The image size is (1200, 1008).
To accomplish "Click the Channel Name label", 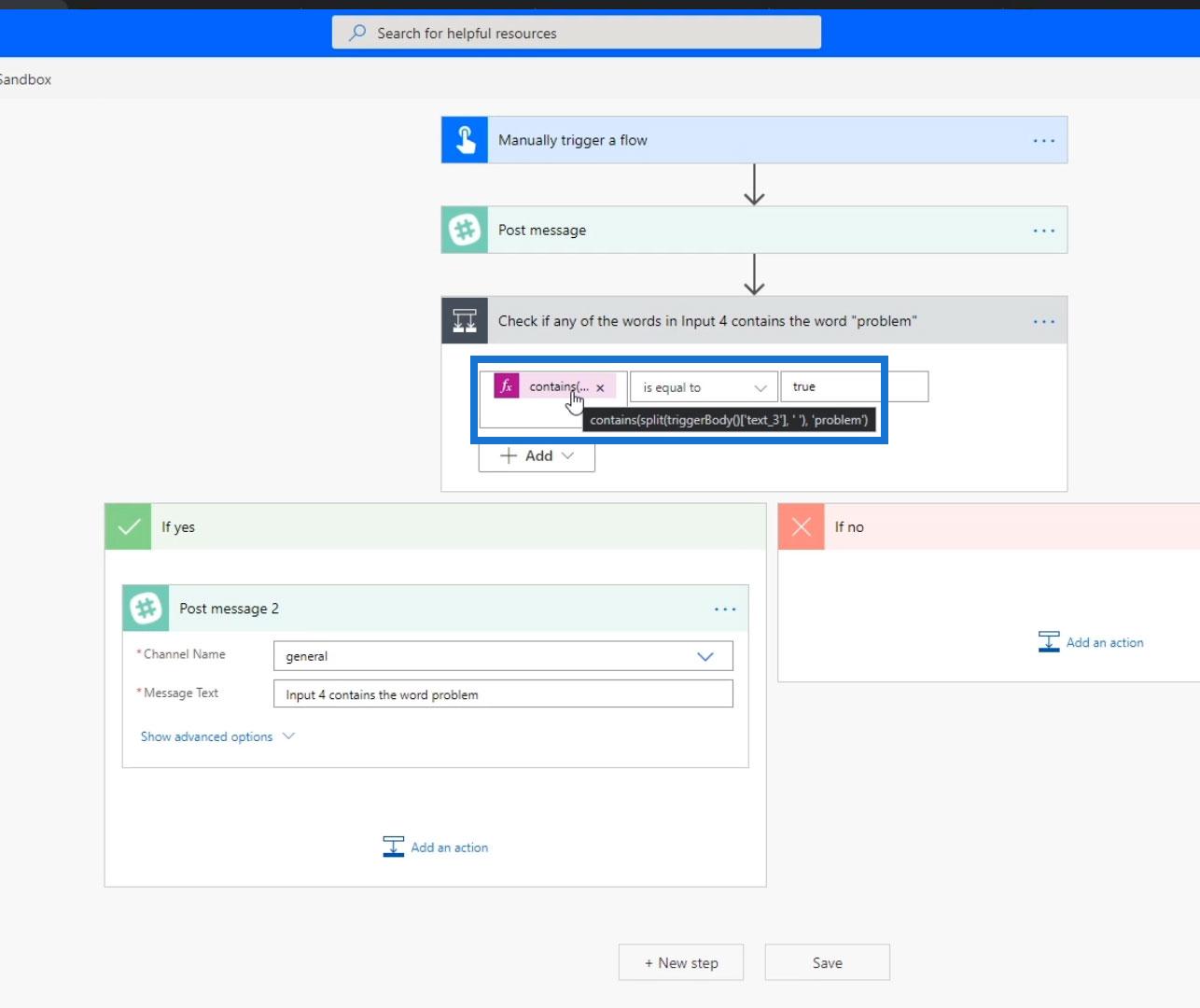I will pos(184,654).
